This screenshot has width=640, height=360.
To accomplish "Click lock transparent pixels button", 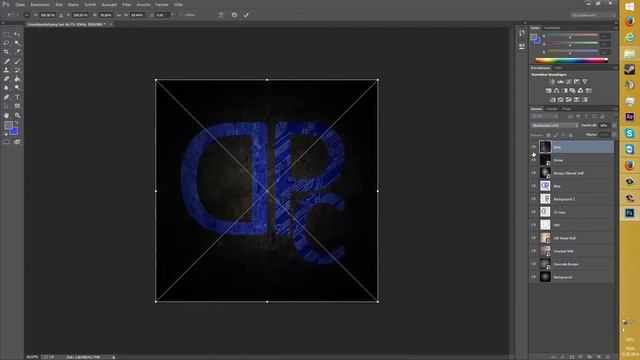I will point(548,135).
